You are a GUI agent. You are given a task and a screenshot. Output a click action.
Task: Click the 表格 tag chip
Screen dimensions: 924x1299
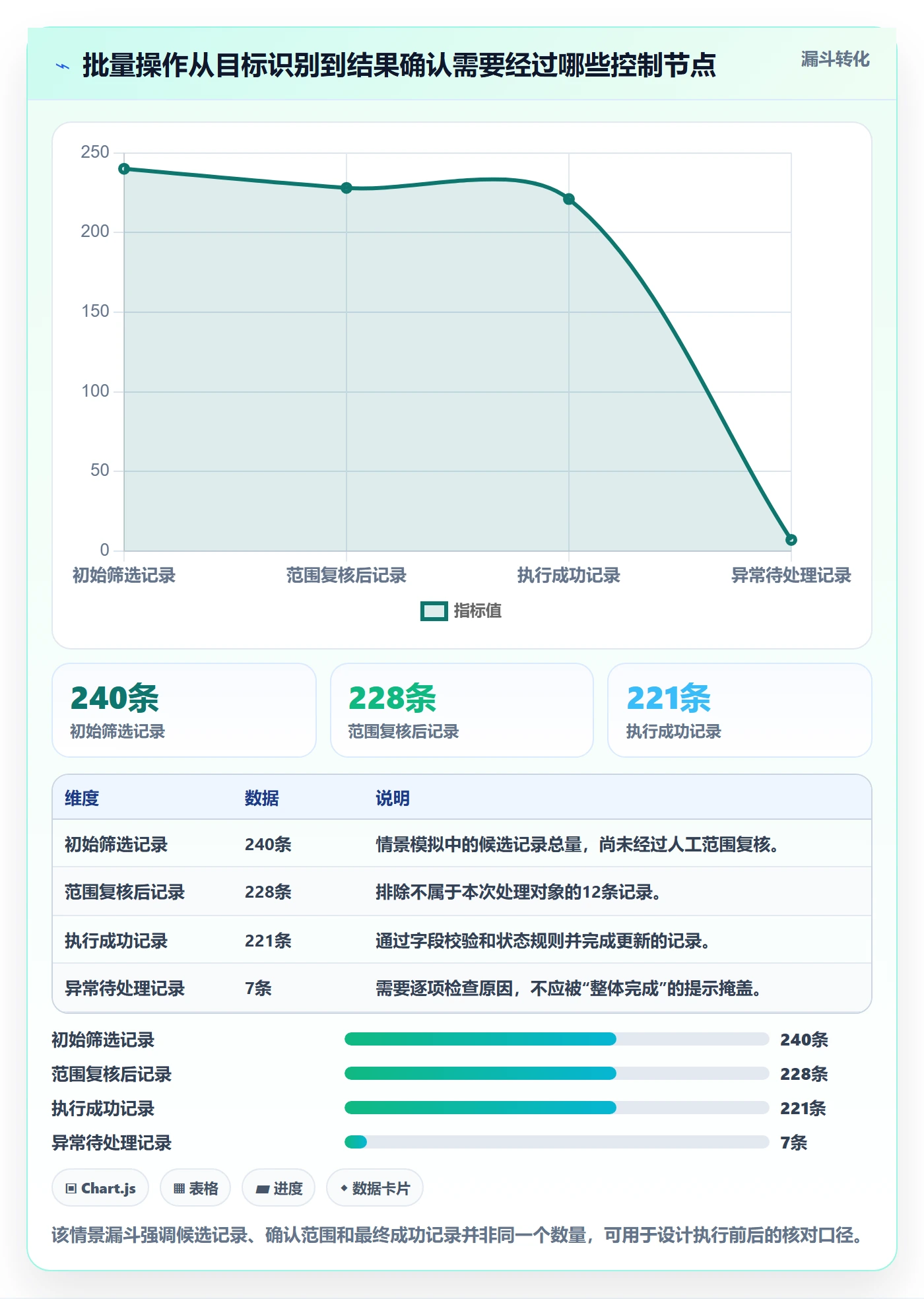195,1188
